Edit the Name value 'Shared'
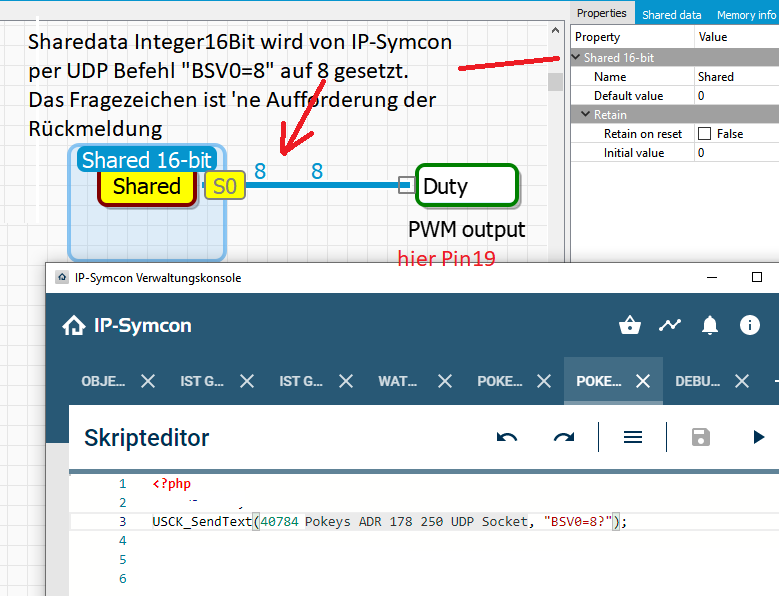The width and height of the screenshot is (779, 596). pos(736,76)
